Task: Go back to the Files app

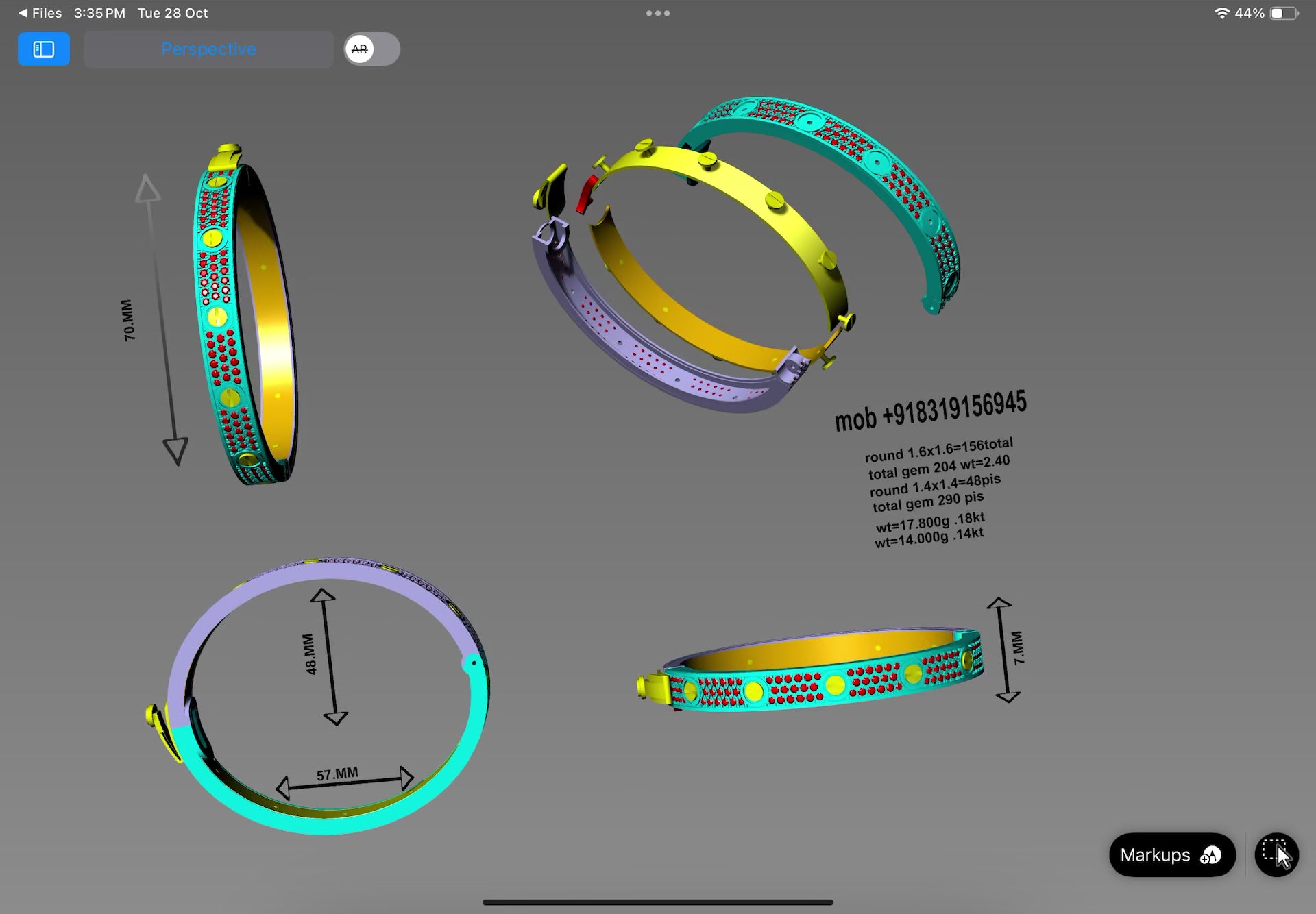Action: pos(40,13)
